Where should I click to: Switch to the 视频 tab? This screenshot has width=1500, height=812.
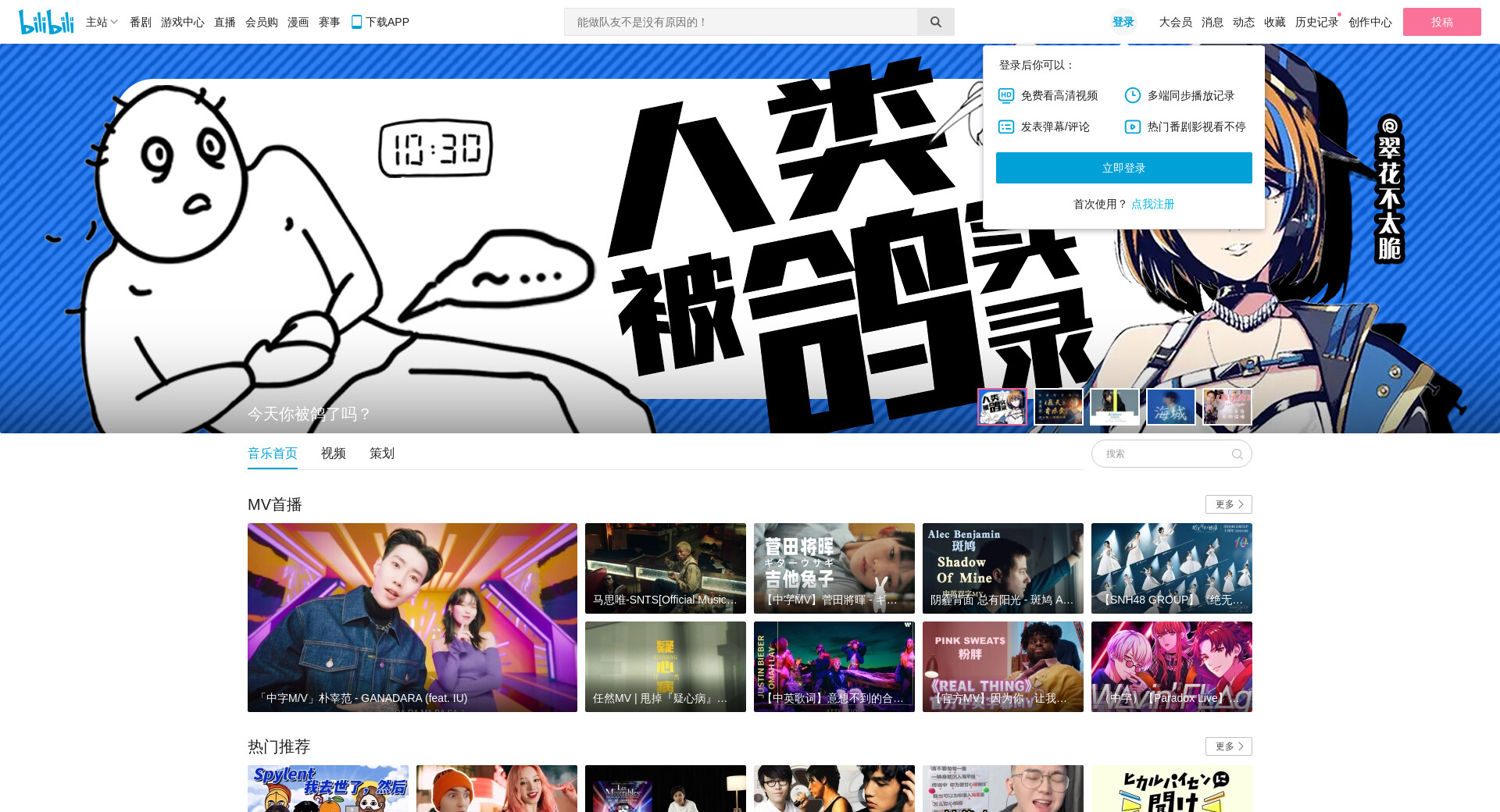[333, 454]
